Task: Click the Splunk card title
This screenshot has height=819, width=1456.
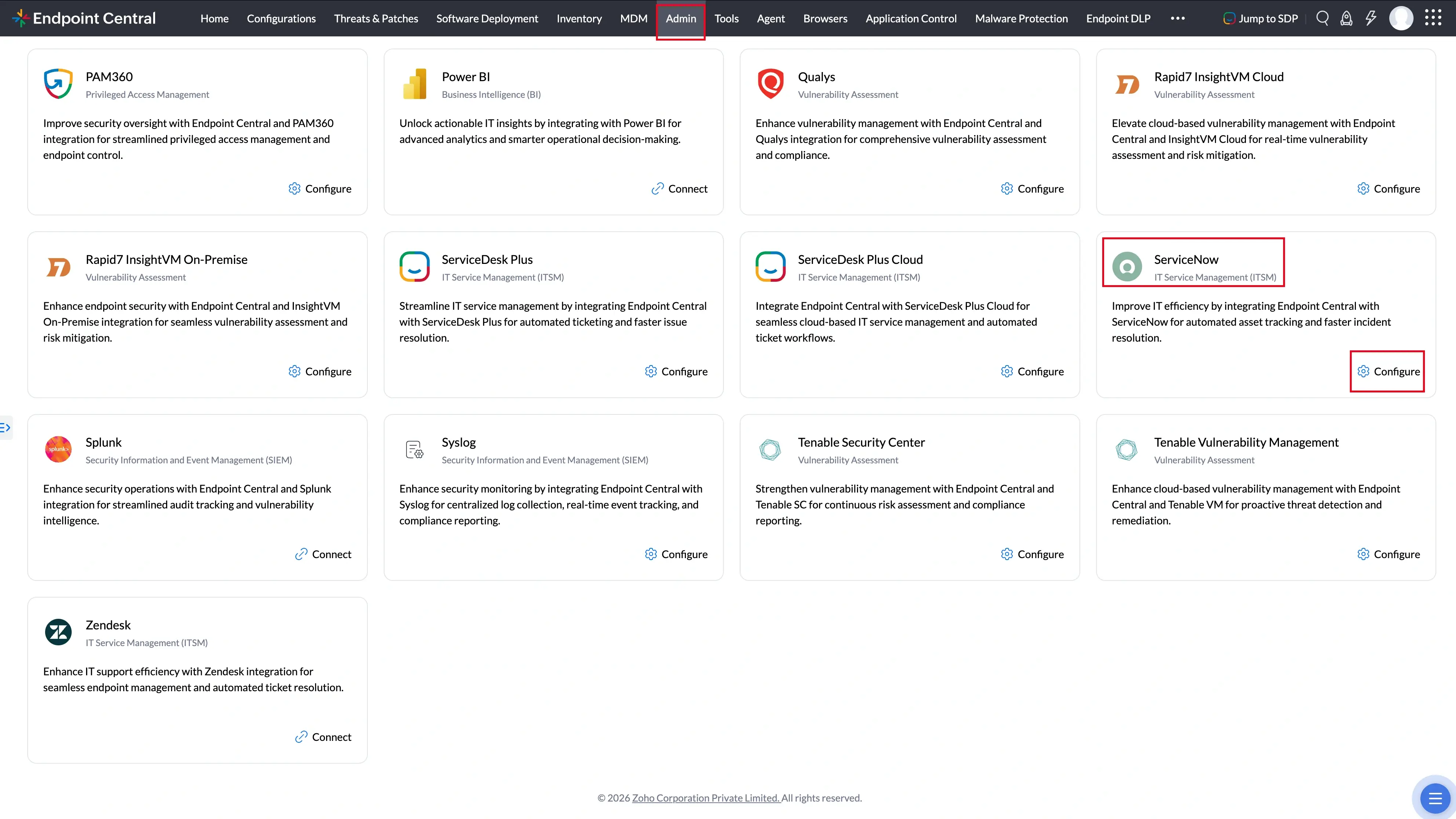Action: (104, 442)
